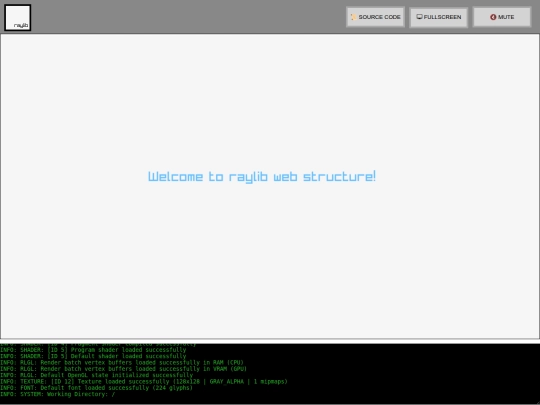Image resolution: width=540 pixels, height=405 pixels.
Task: Open the SOURCE CODE button
Action: click(x=375, y=17)
